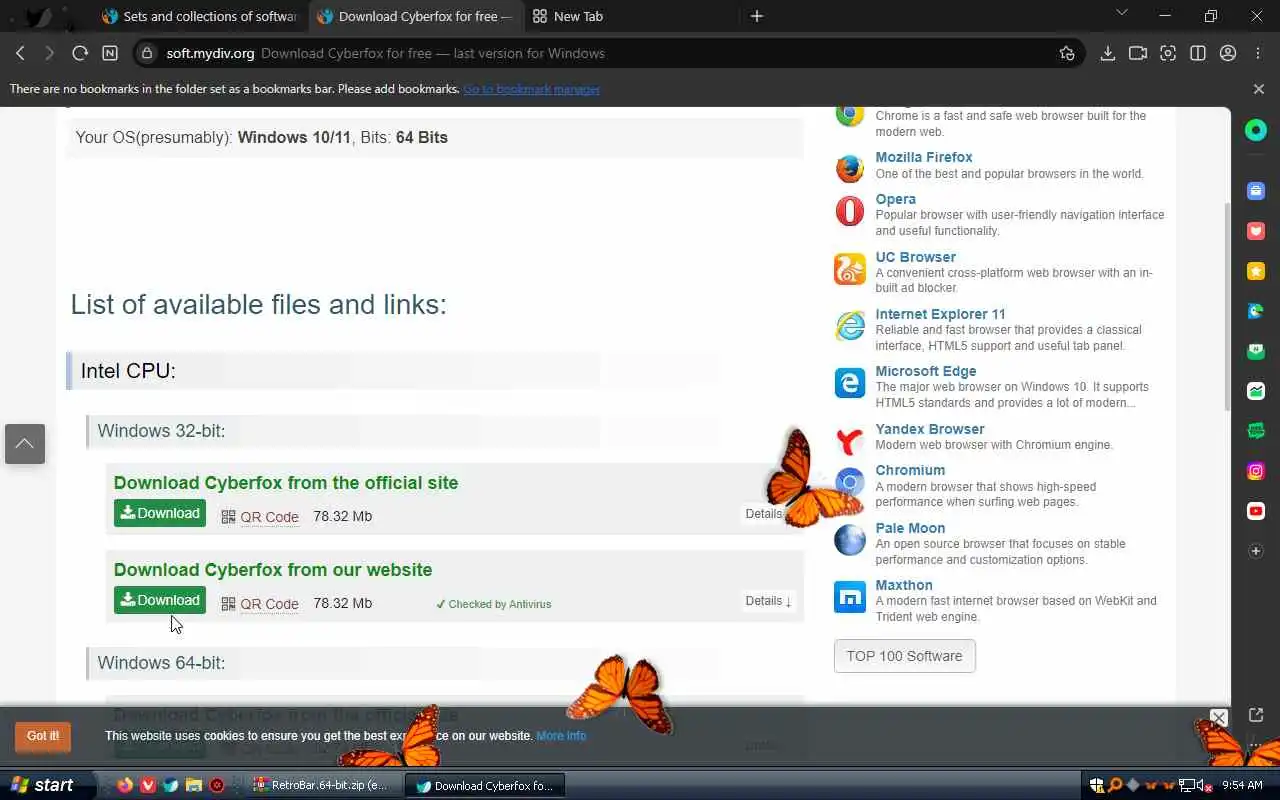Image resolution: width=1280 pixels, height=800 pixels.
Task: Open the yellow star panel in sidebar
Action: (1256, 271)
